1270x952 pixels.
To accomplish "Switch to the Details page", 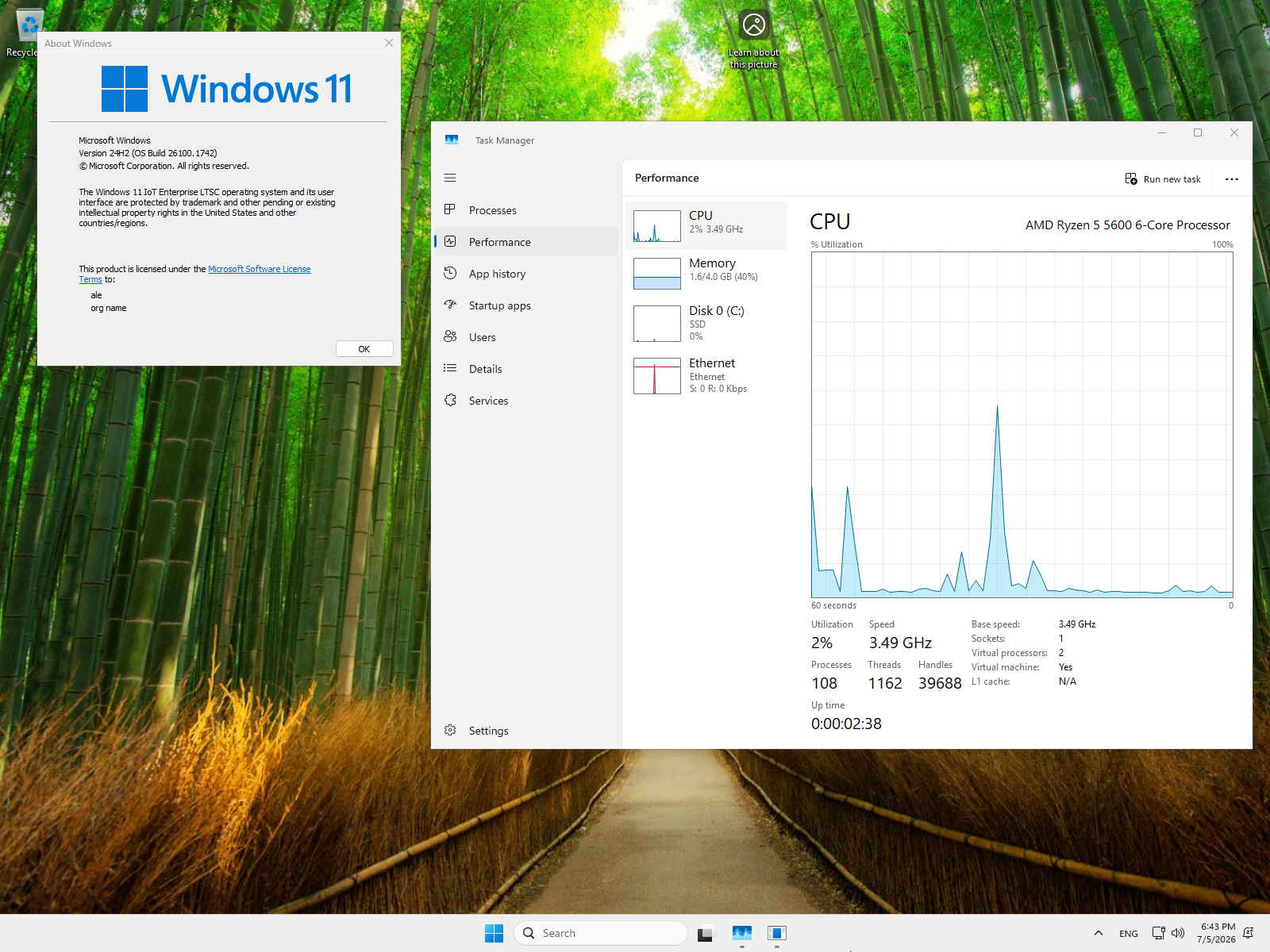I will click(x=526, y=369).
